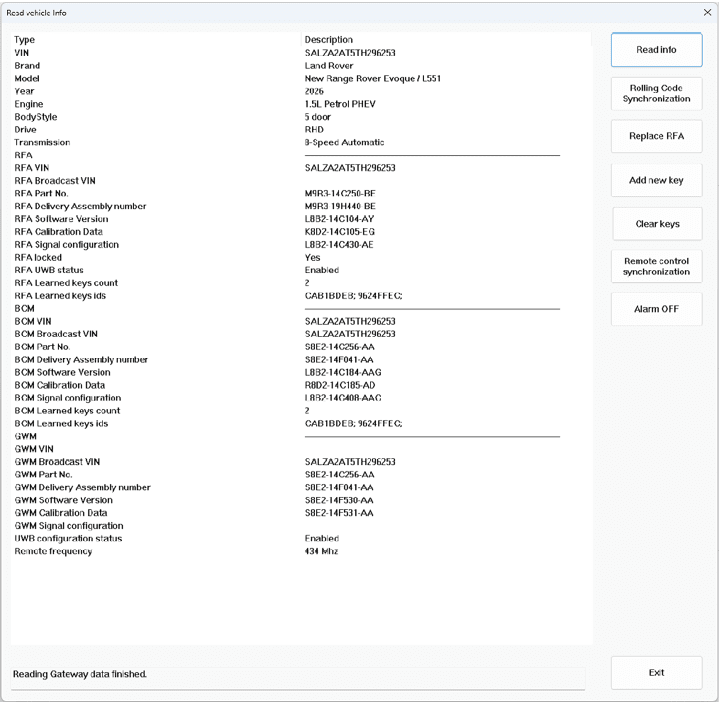Image resolution: width=719 pixels, height=707 pixels.
Task: Click the Land Rover brand value
Action: [329, 66]
